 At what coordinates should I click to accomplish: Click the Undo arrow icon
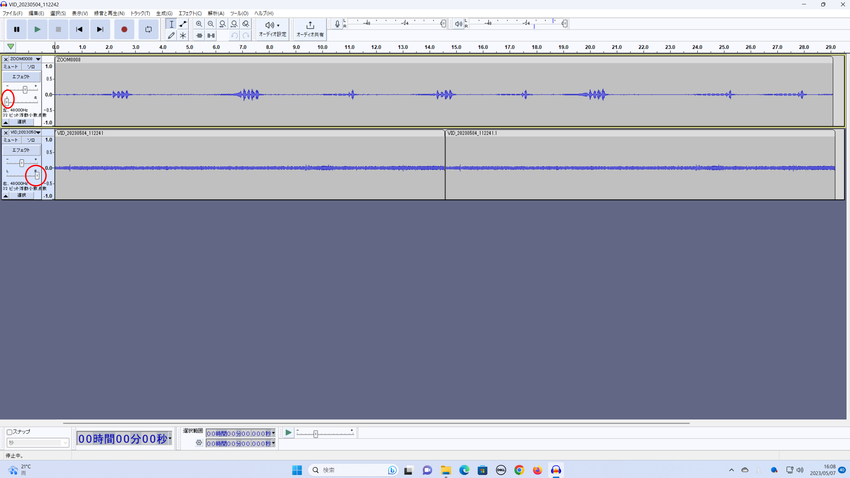(234, 35)
